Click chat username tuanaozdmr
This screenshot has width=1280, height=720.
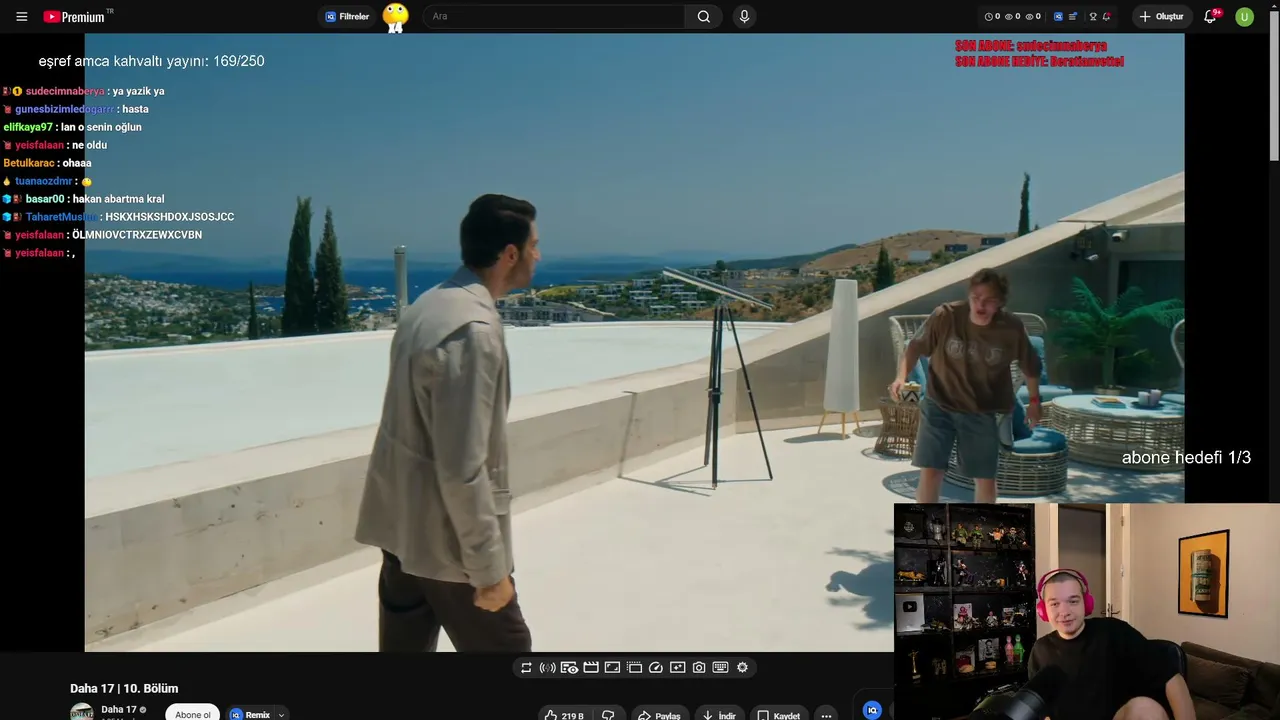pos(44,181)
